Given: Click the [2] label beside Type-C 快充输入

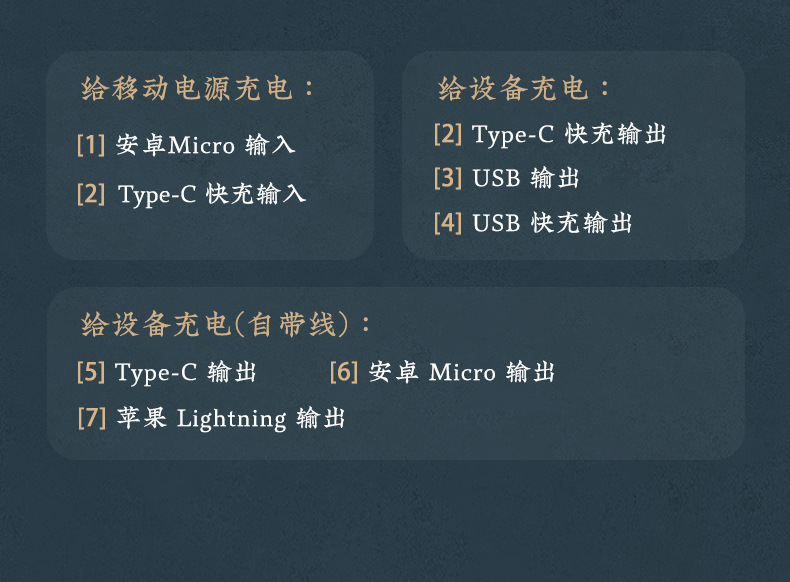Looking at the screenshot, I should [91, 194].
